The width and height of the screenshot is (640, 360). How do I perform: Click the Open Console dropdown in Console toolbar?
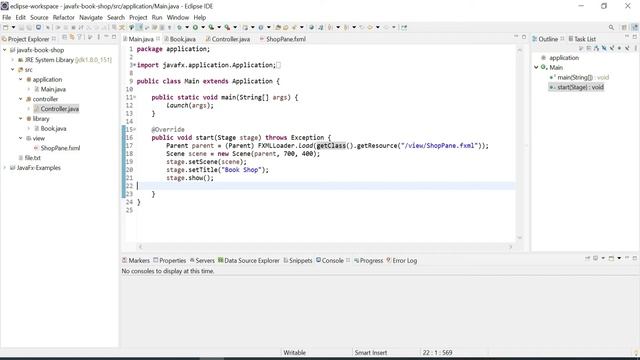pyautogui.click(x=619, y=258)
